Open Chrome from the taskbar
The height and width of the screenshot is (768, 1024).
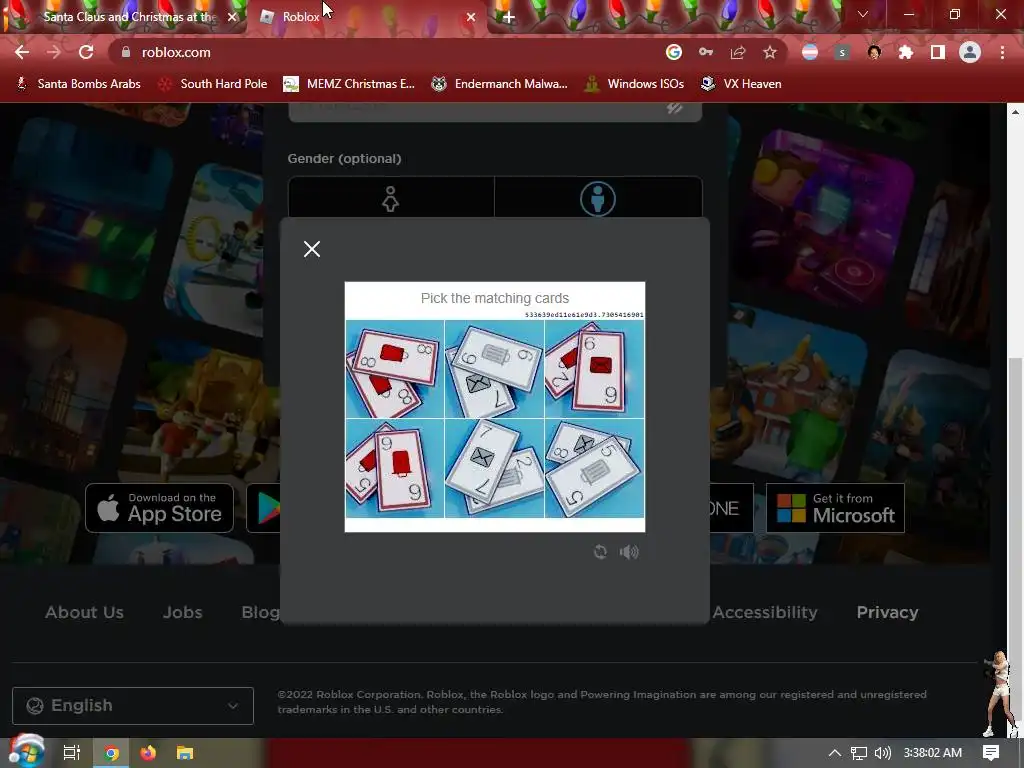pyautogui.click(x=112, y=753)
